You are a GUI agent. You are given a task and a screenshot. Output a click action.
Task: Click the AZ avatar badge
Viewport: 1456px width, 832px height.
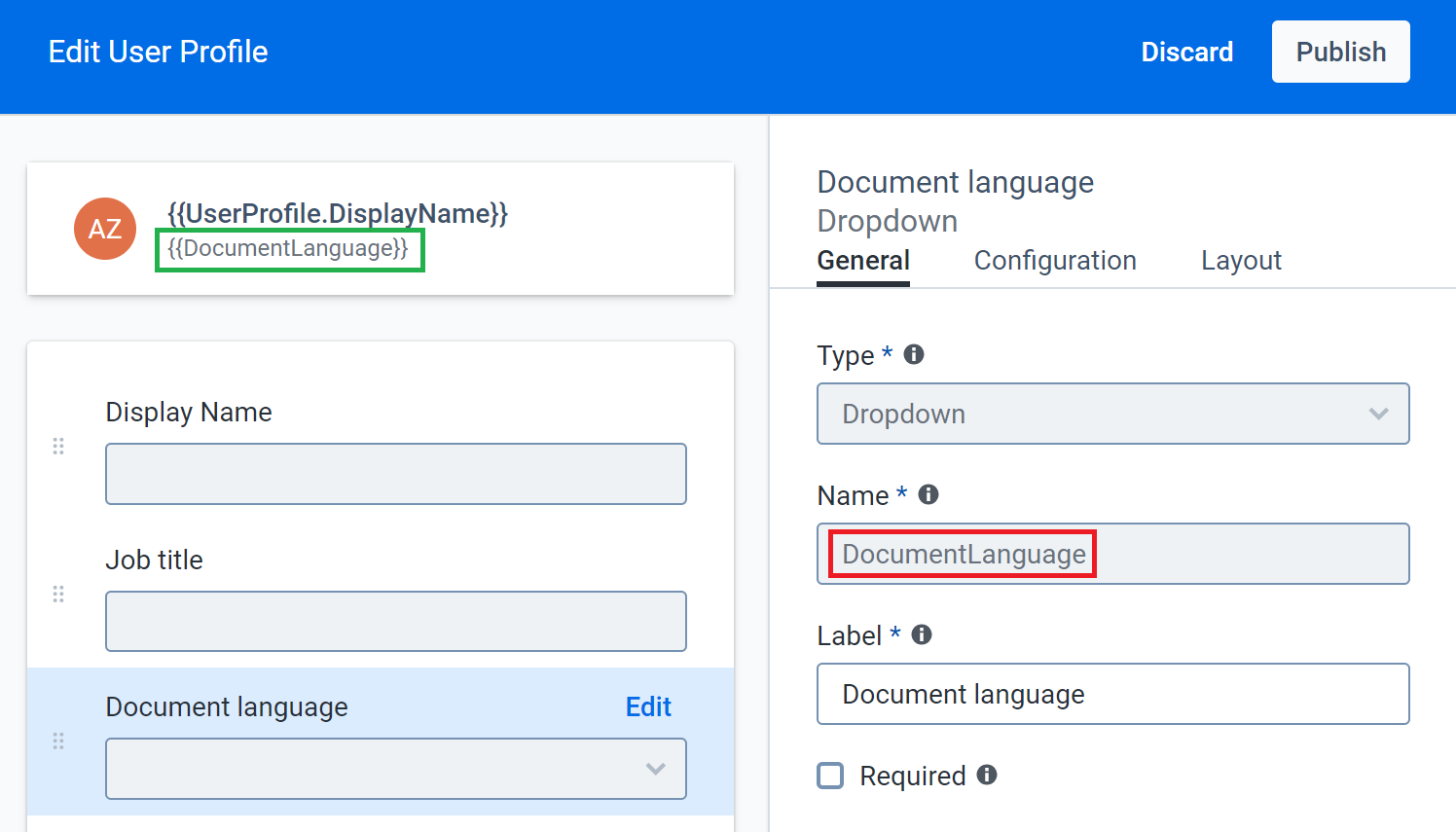coord(104,229)
